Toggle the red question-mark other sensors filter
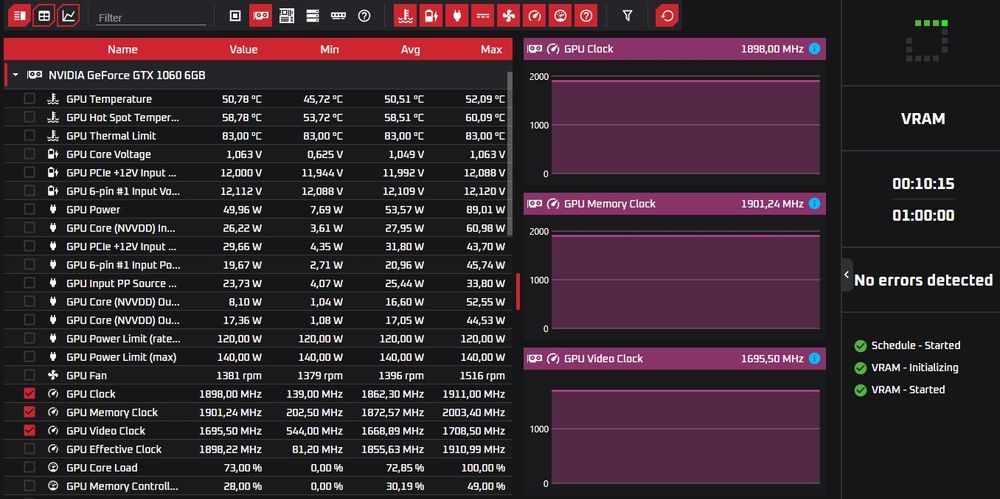Screen dimensions: 1000x499 [586, 15]
